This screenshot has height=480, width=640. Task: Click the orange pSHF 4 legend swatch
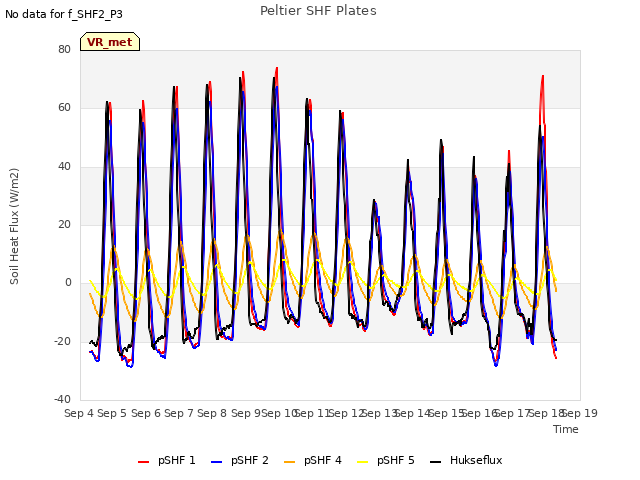[x=289, y=462]
